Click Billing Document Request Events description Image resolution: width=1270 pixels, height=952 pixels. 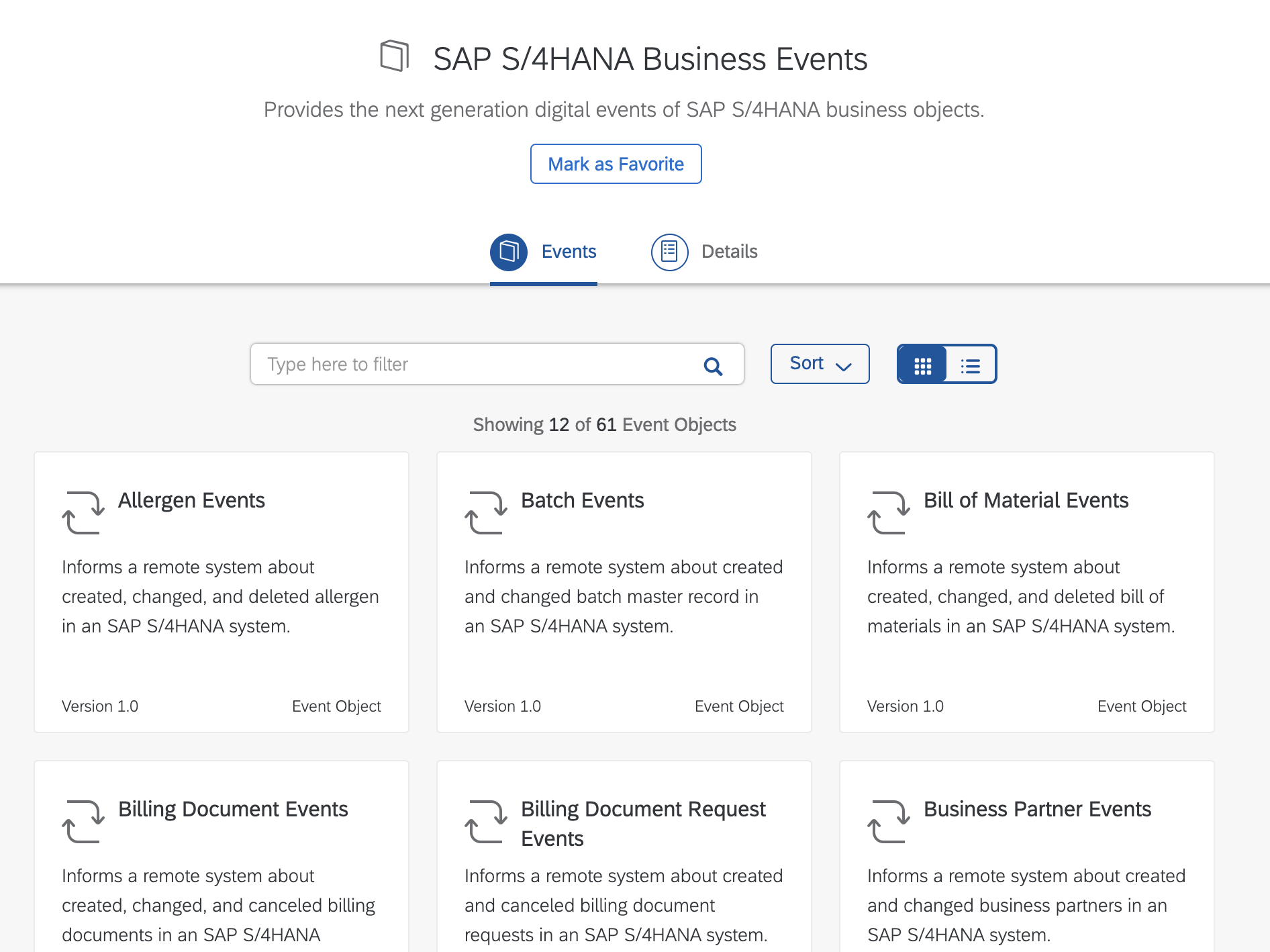[624, 906]
